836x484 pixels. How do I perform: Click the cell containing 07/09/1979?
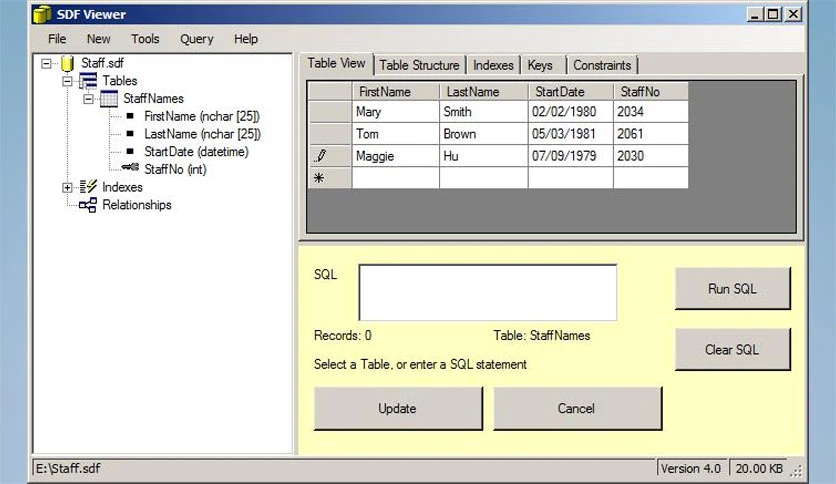571,156
